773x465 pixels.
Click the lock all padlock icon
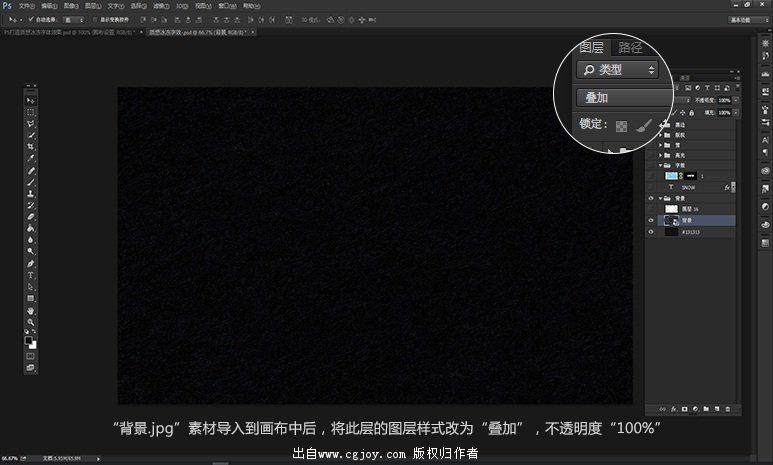692,113
